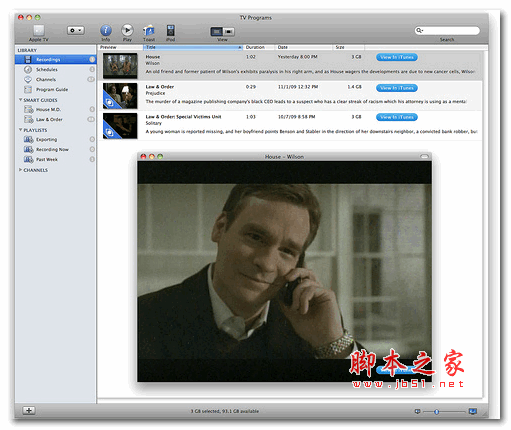The image size is (511, 430).
Task: Click the Apple TV toolbar icon
Action: [x=39, y=30]
